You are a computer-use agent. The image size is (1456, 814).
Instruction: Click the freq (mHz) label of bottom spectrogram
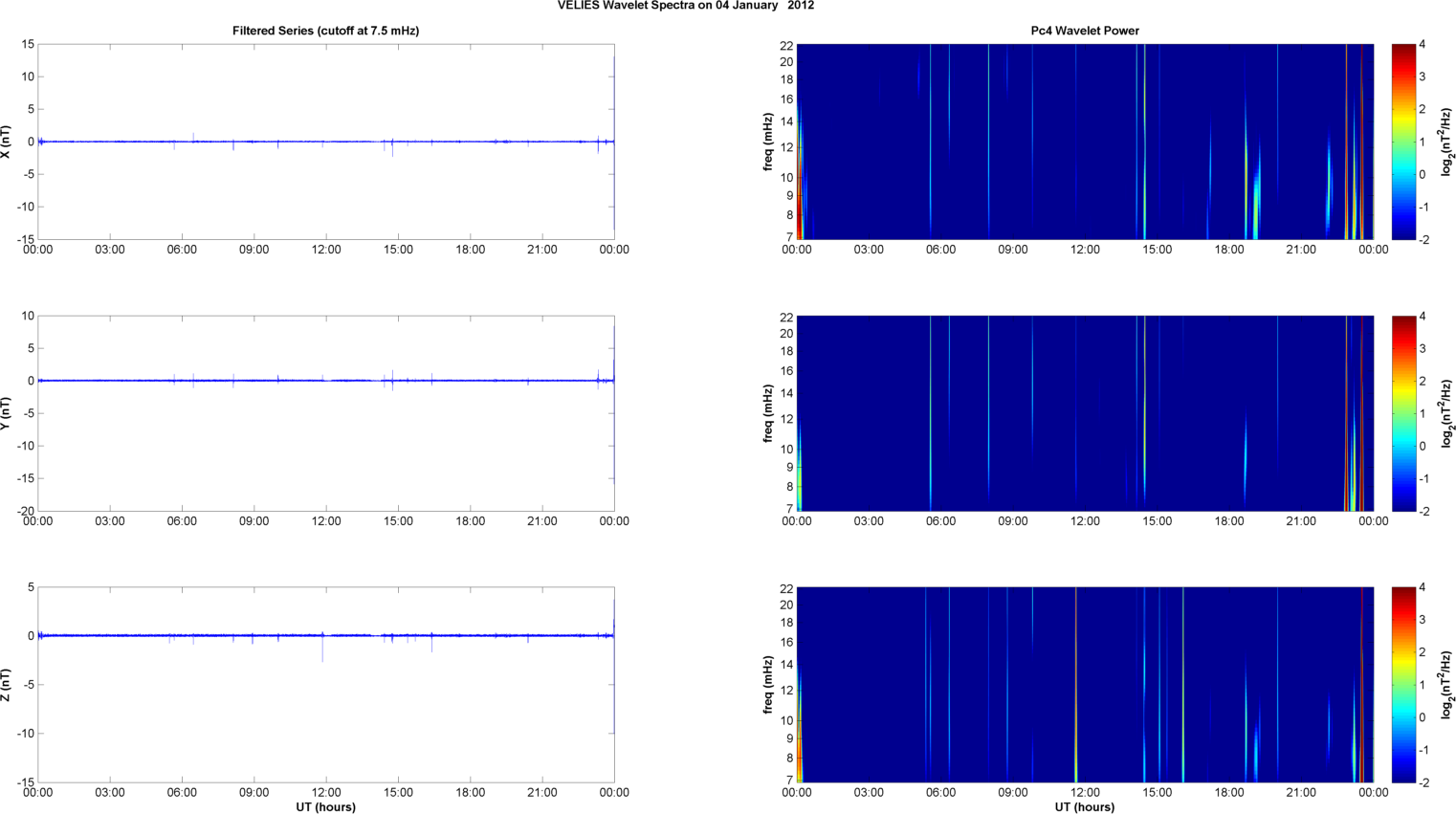(767, 685)
